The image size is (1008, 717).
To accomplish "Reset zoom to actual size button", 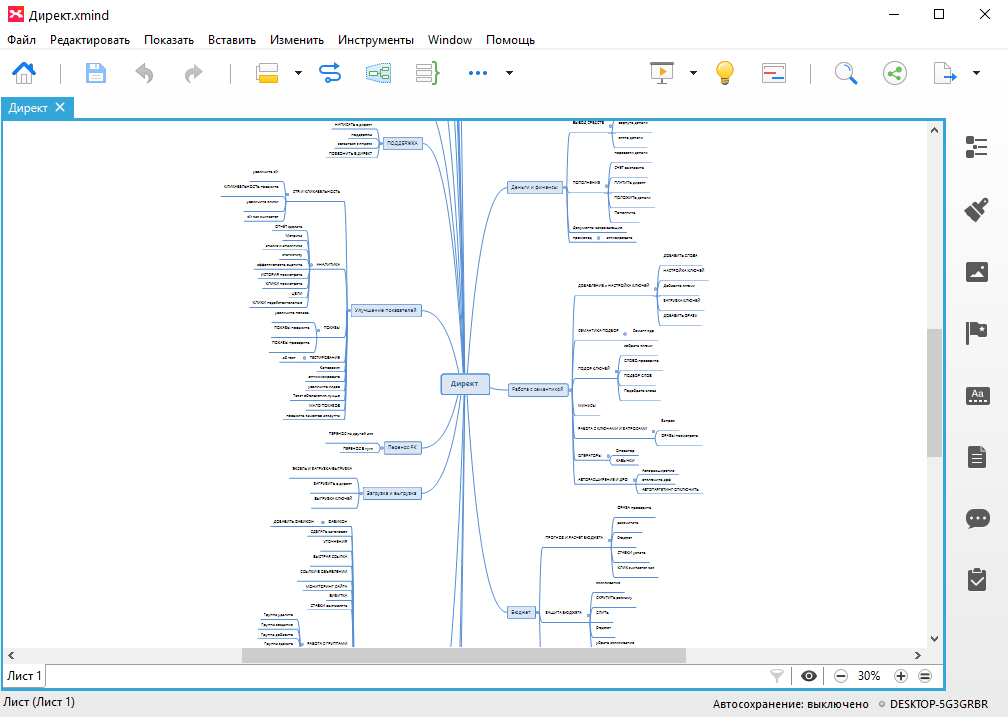I will 924,676.
